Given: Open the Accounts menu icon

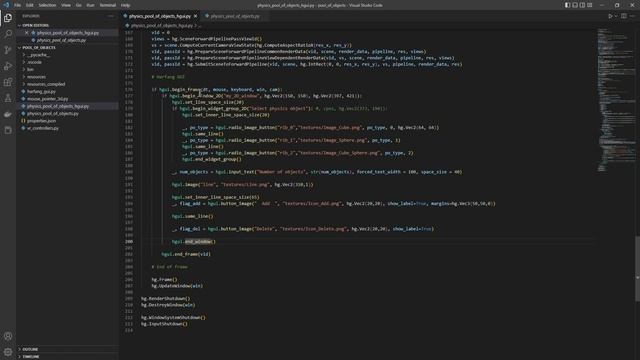Looking at the screenshot, I should click(x=8, y=336).
